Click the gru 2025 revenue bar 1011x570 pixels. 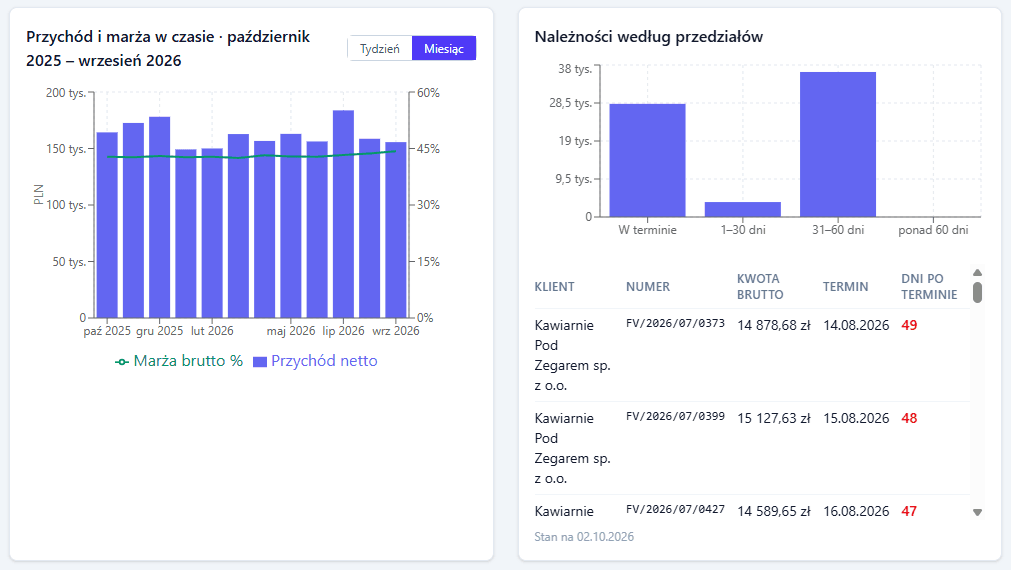(159, 217)
